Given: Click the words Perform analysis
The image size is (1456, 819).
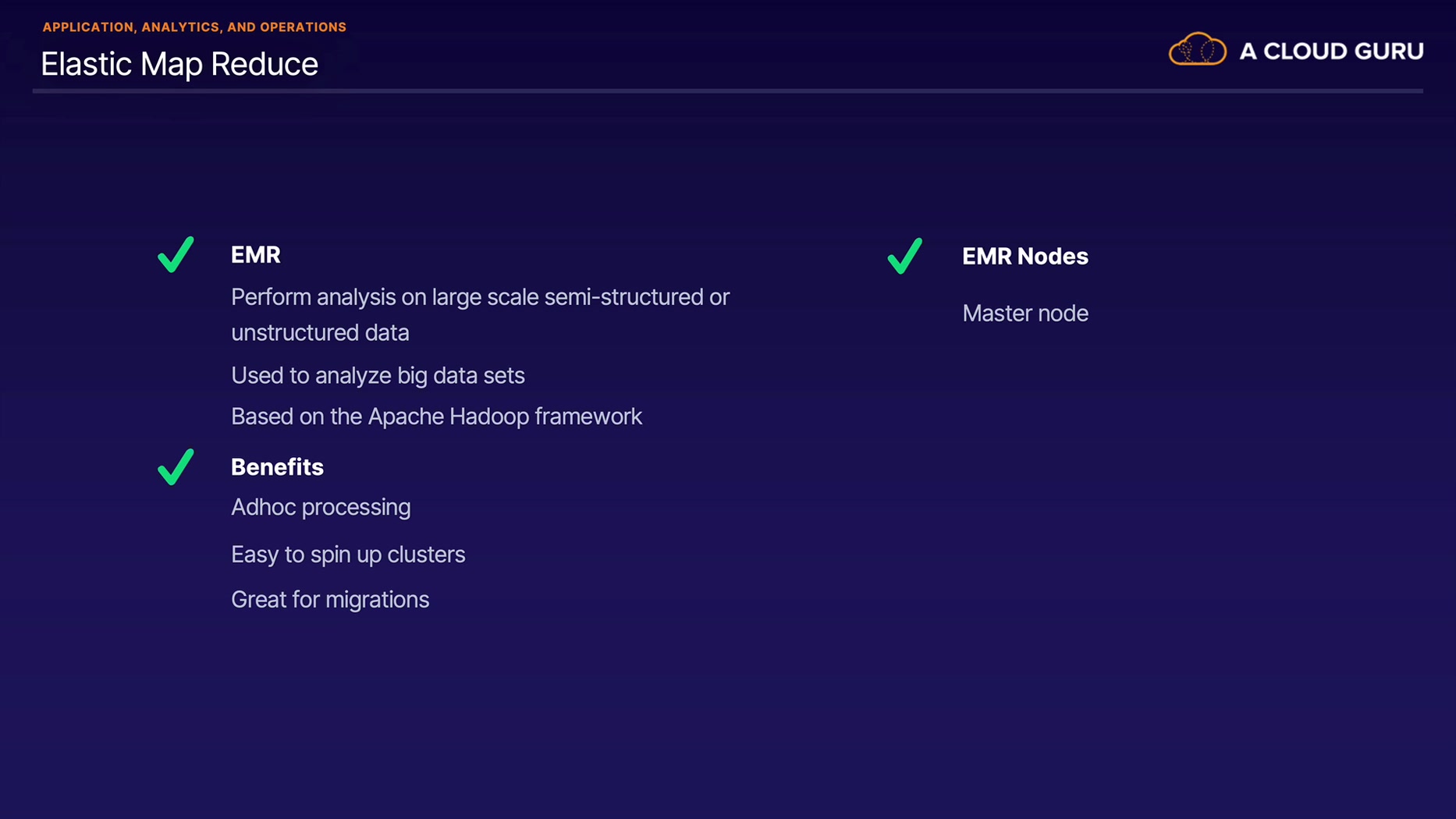Looking at the screenshot, I should (312, 297).
